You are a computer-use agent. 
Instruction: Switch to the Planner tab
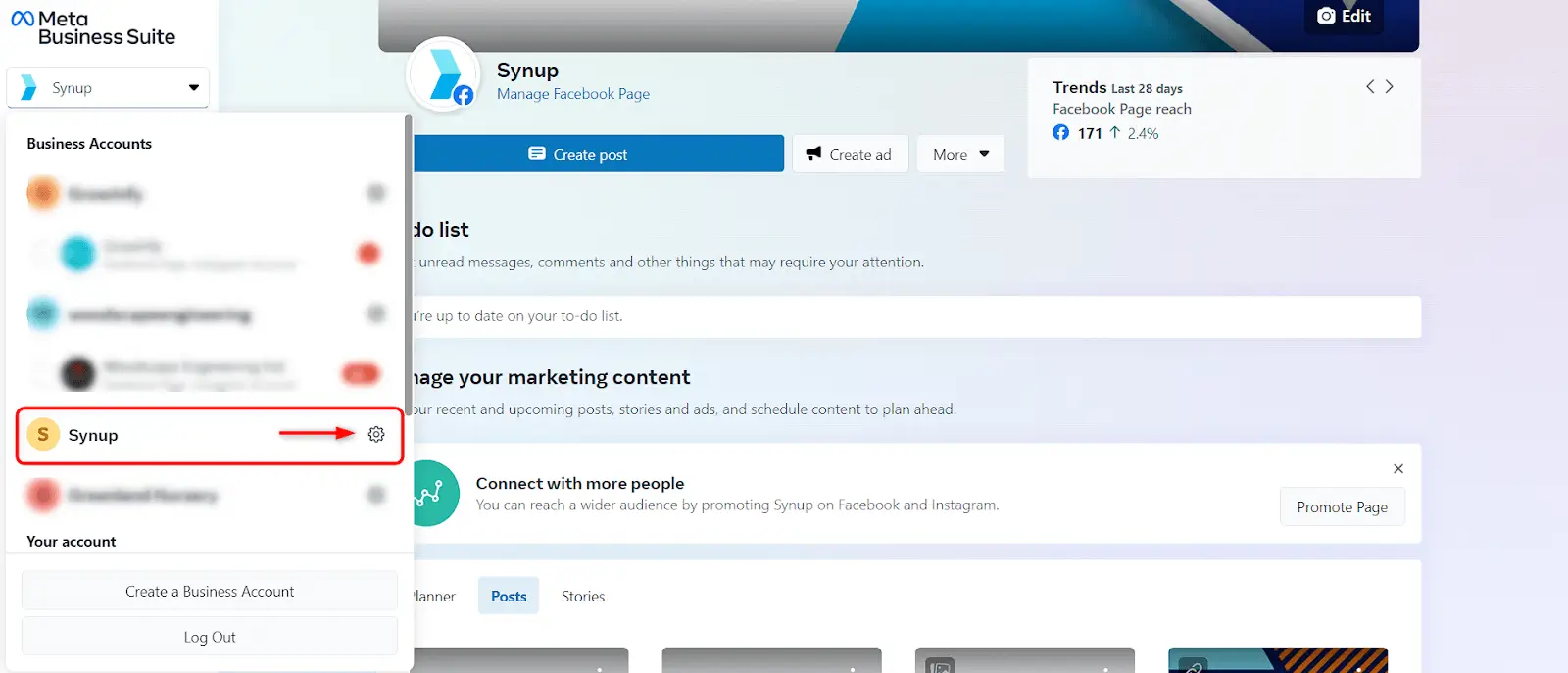point(434,596)
